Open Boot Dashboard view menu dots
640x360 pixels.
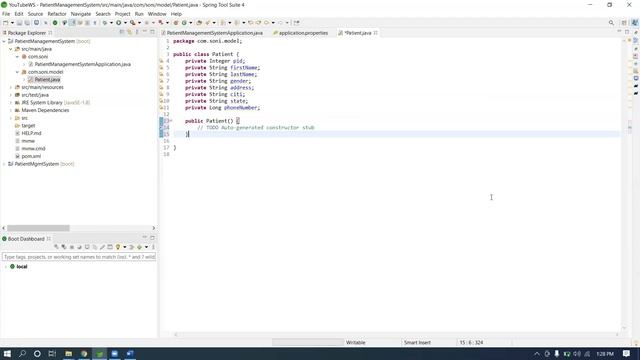click(x=153, y=247)
